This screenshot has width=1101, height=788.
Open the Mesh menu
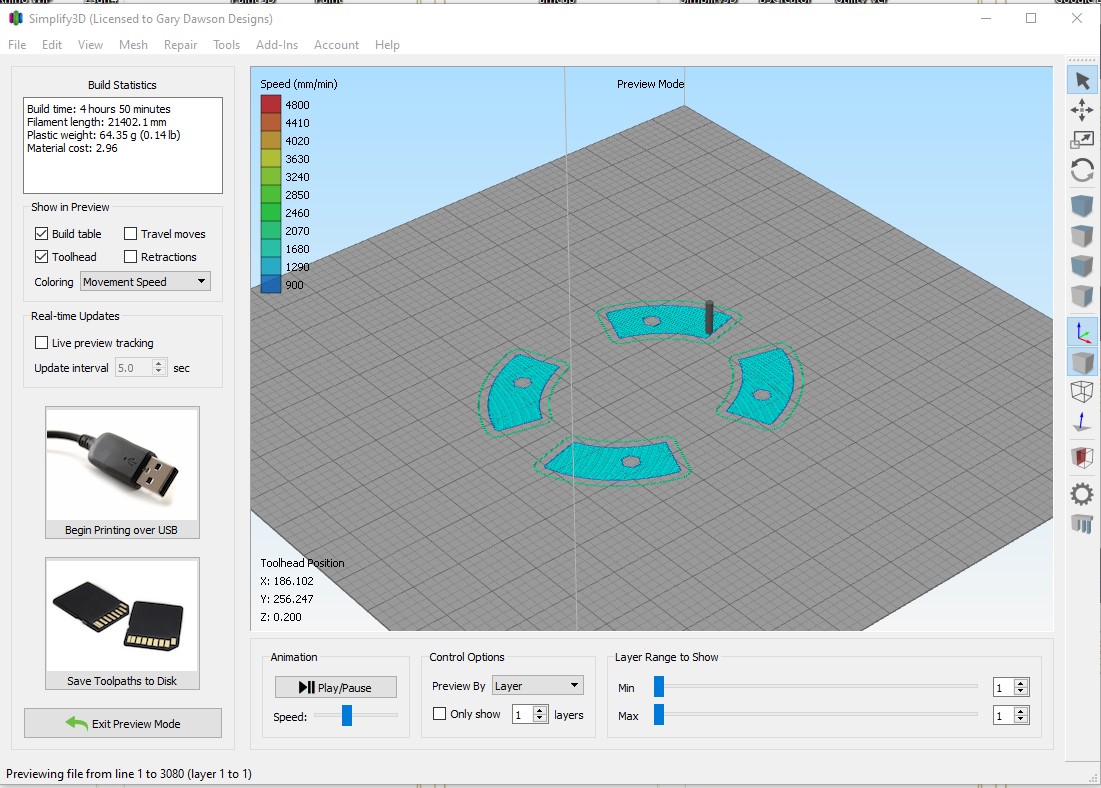(x=133, y=45)
